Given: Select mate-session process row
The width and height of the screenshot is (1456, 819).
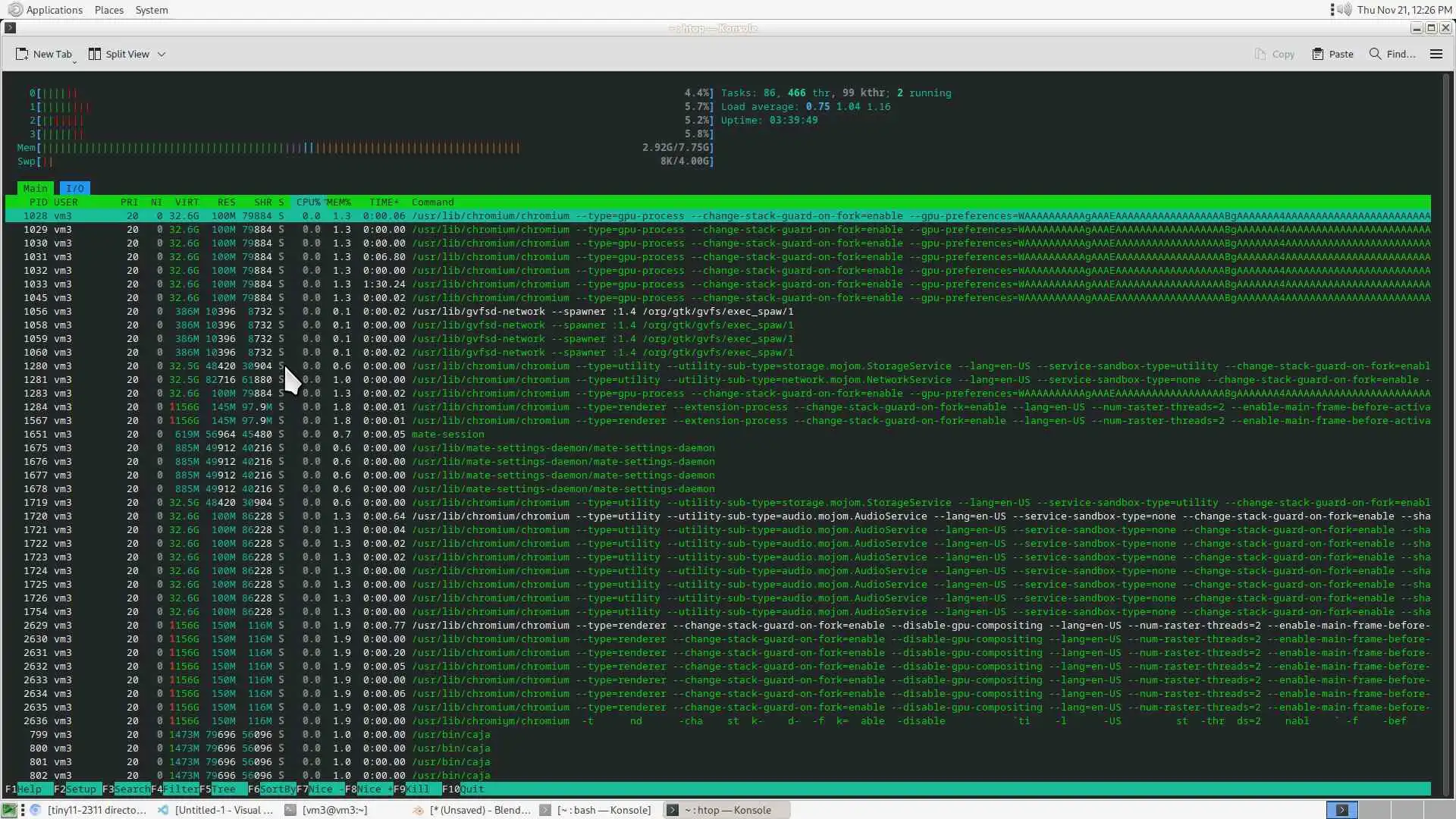Looking at the screenshot, I should click(447, 435).
